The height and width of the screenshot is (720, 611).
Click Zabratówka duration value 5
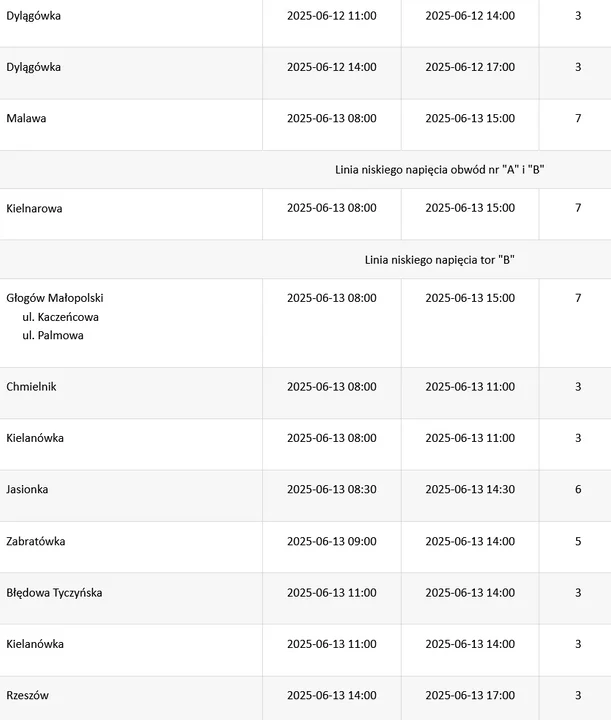[x=578, y=541]
